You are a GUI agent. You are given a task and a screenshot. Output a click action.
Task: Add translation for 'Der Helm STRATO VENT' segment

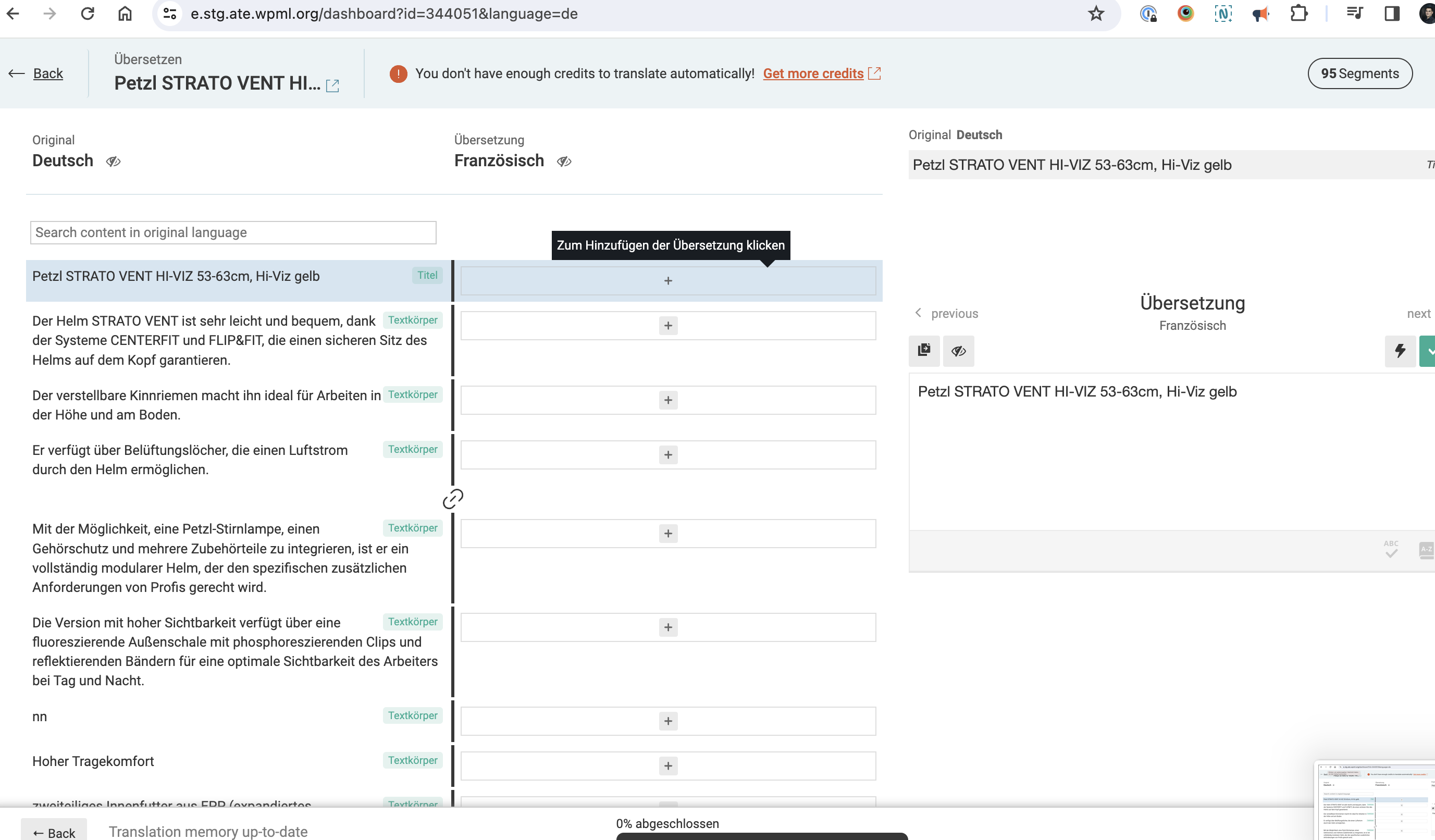[668, 326]
